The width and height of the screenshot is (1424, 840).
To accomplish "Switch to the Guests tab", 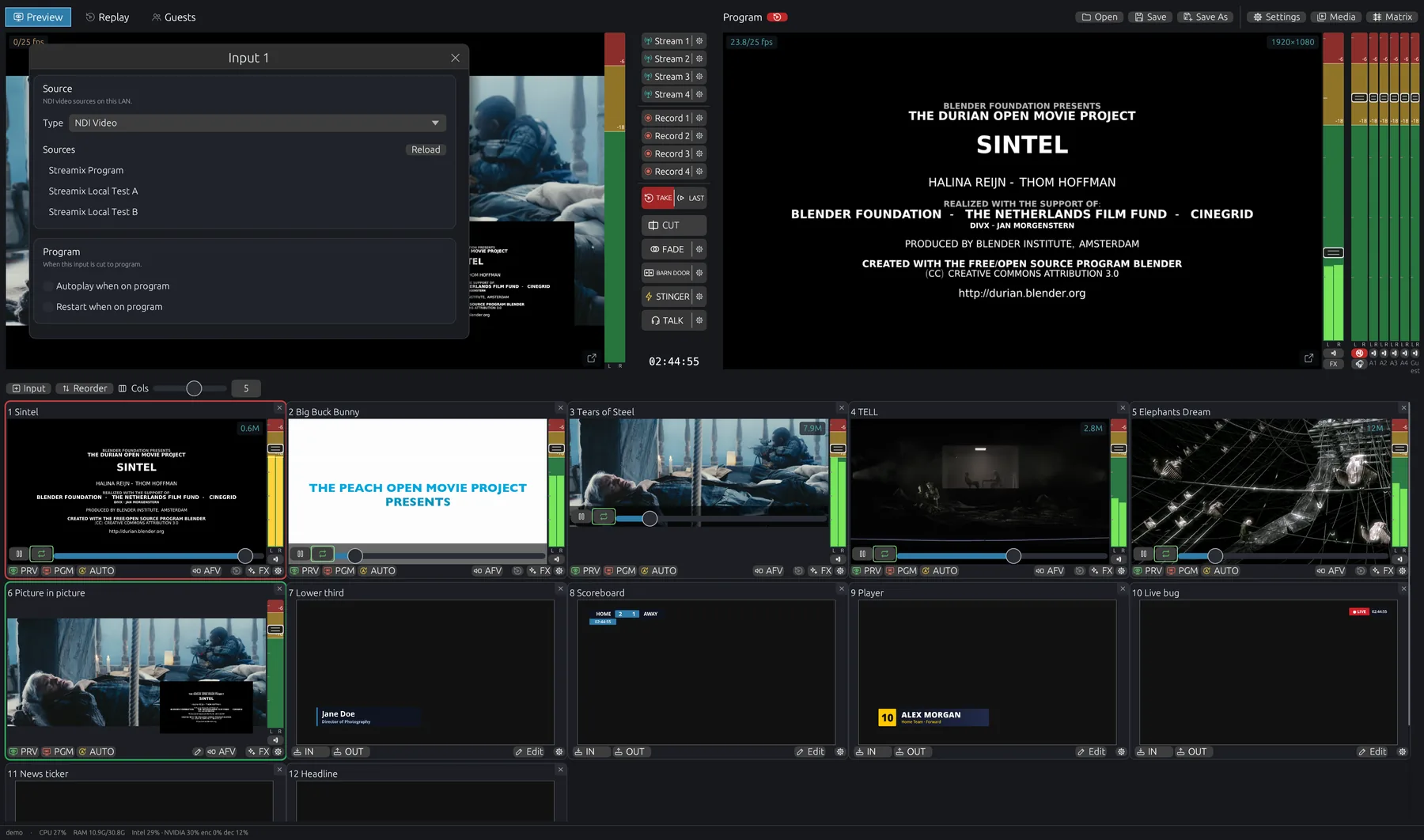I will pos(173,17).
